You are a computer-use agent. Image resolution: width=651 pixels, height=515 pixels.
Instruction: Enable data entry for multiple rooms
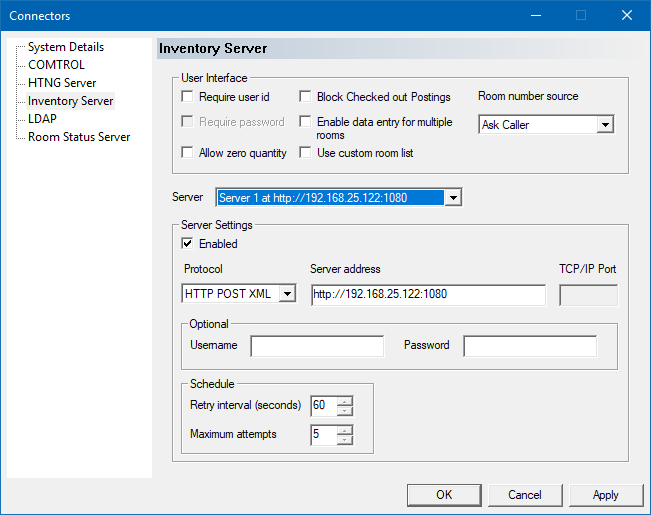click(306, 122)
